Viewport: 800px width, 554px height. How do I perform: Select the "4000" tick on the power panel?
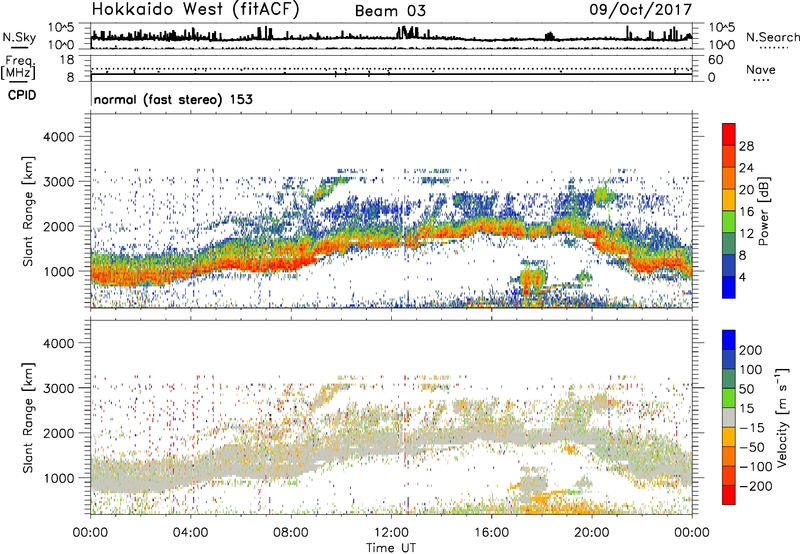point(58,137)
